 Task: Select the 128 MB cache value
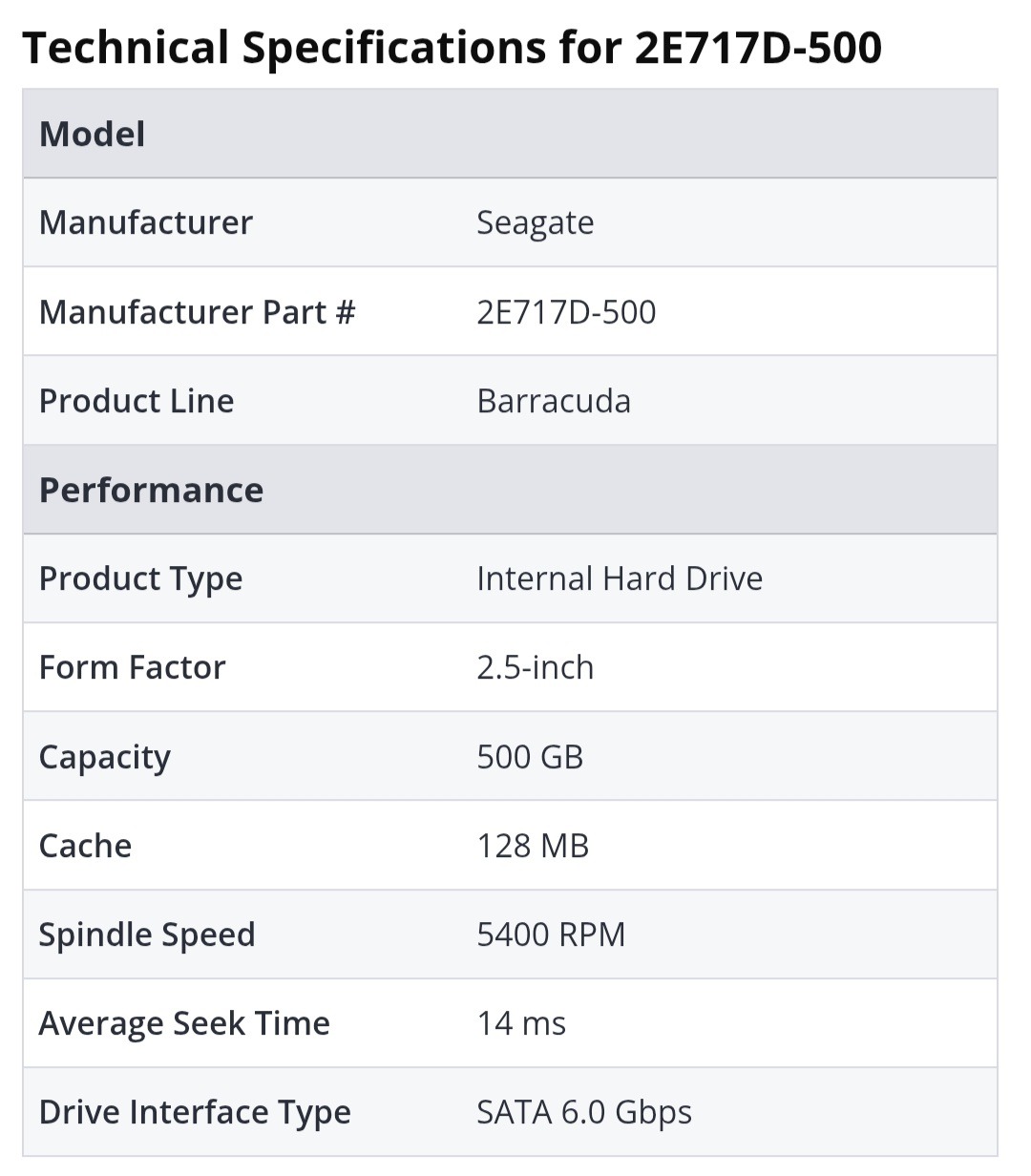tap(533, 846)
